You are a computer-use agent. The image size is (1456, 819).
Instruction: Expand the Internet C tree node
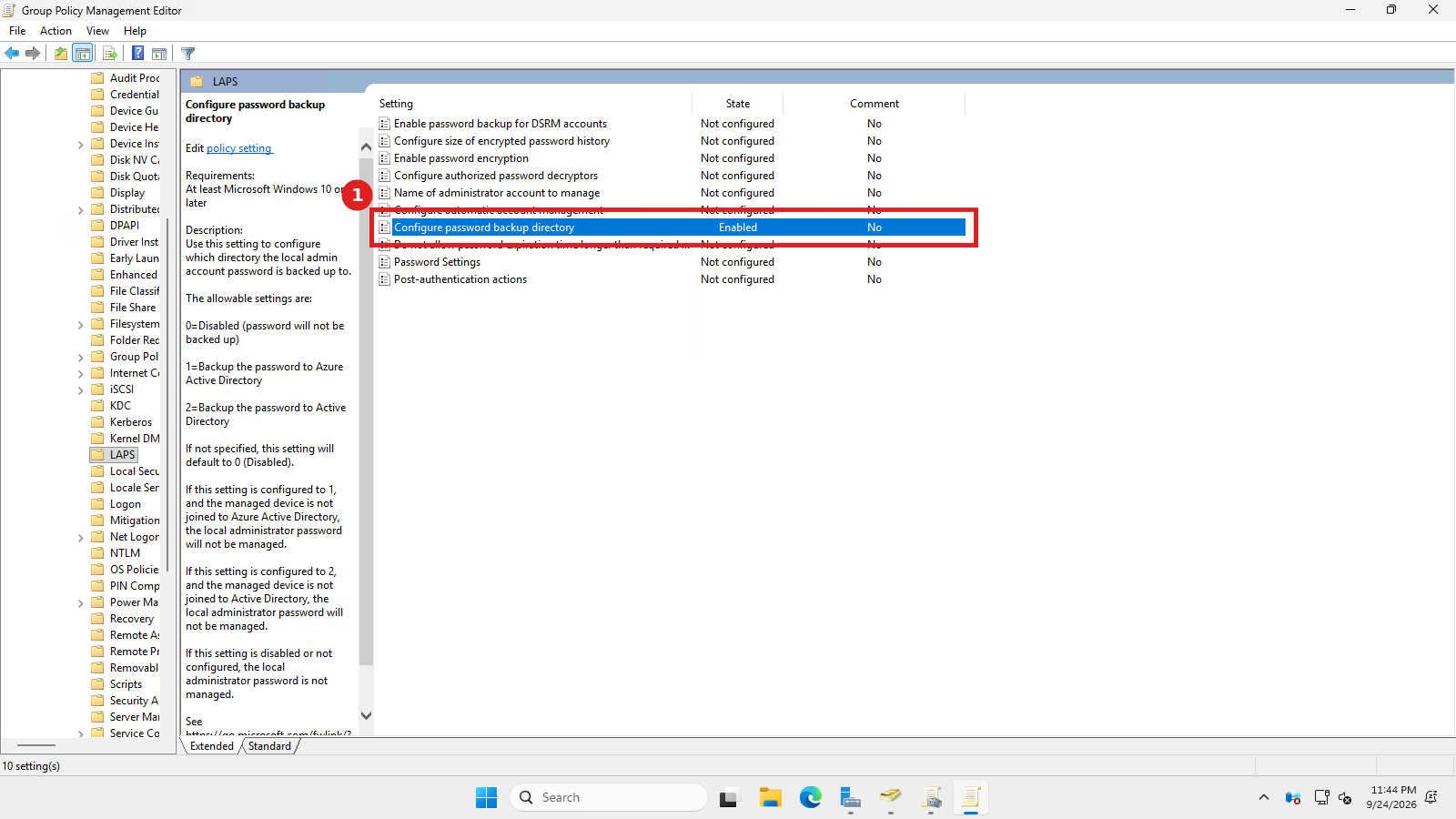pos(81,374)
